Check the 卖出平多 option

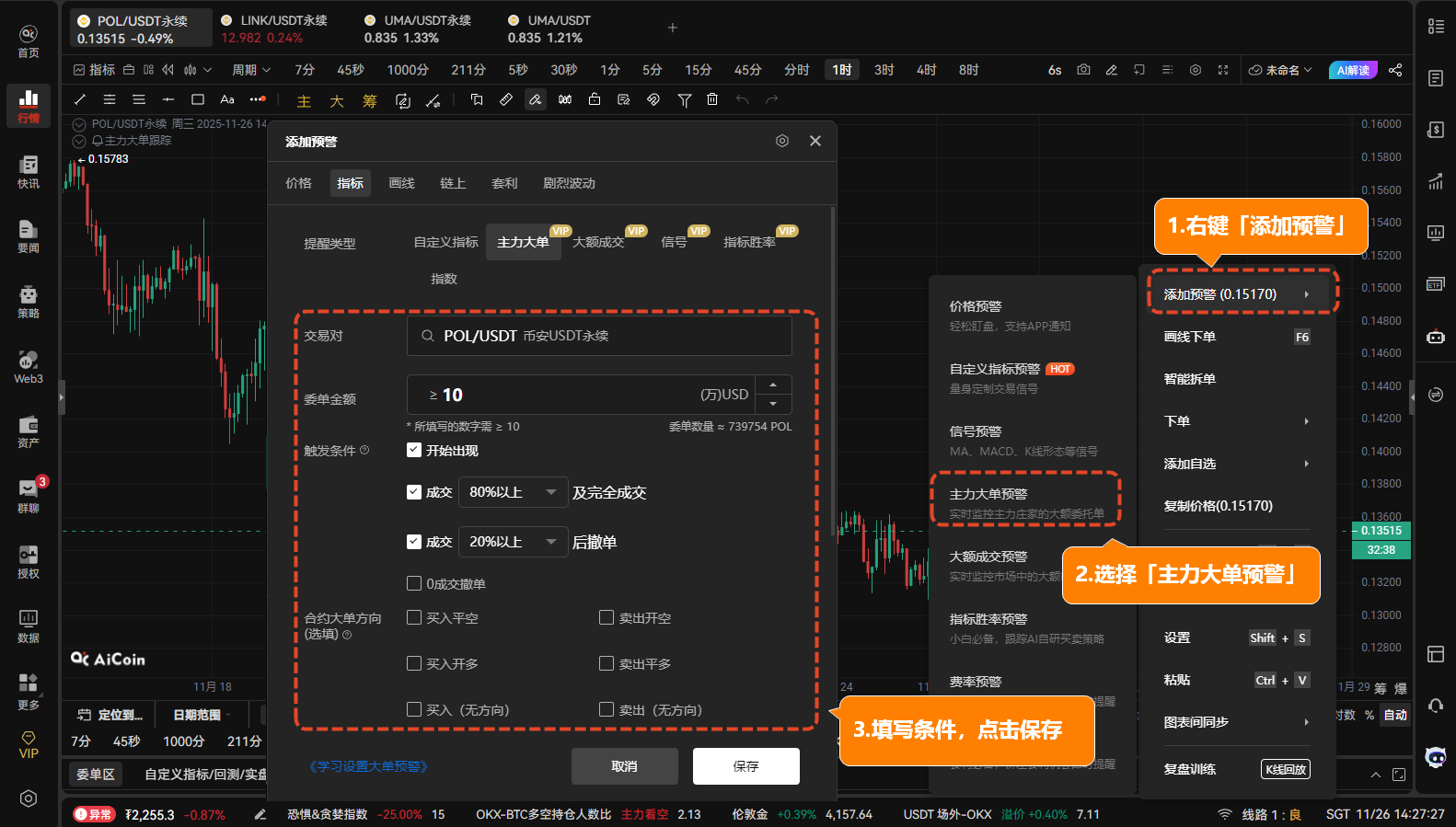coord(607,663)
